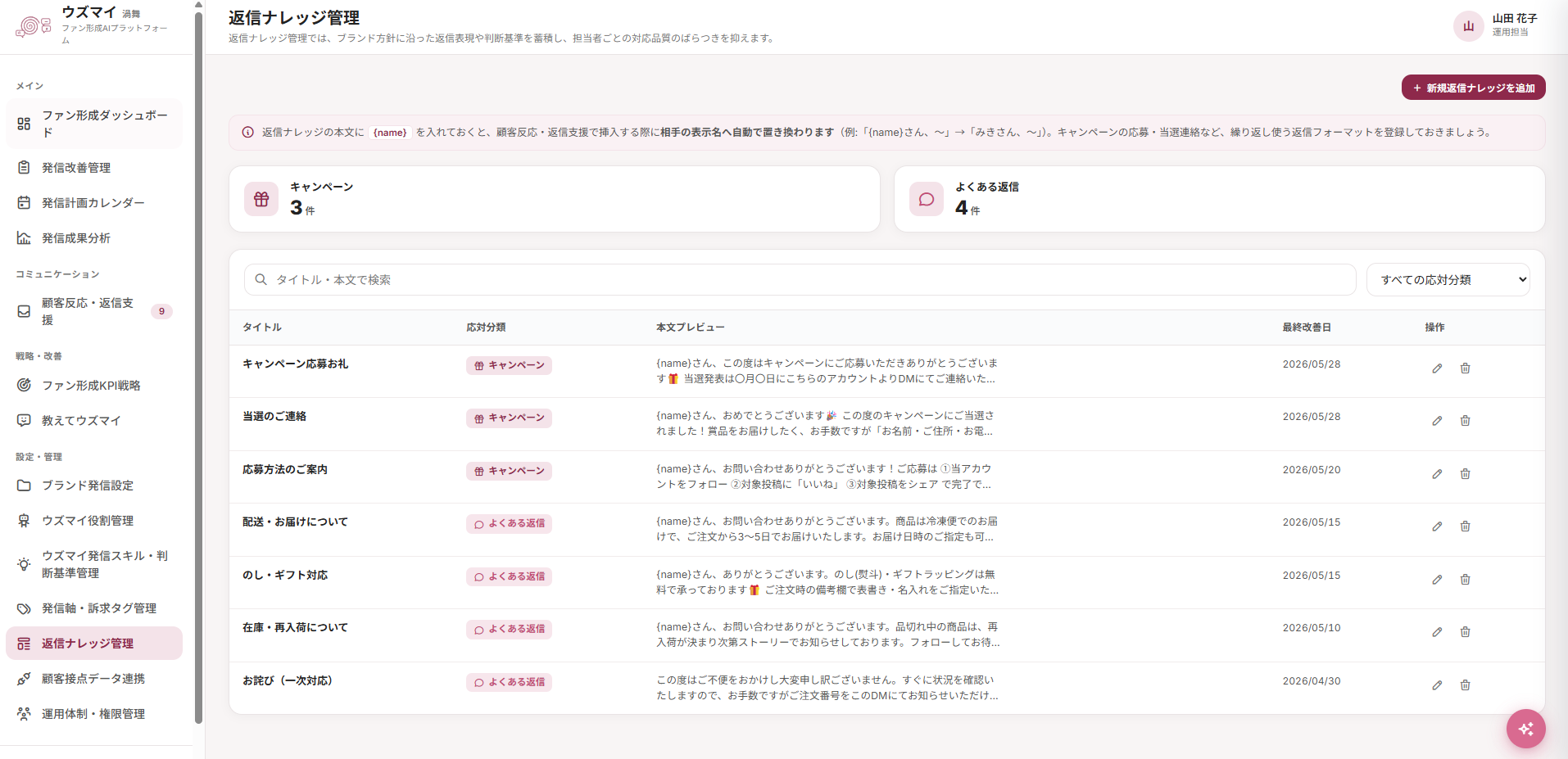Image resolution: width=1568 pixels, height=759 pixels.
Task: Click title text キャンペーン応募お礼
Action: 295,364
